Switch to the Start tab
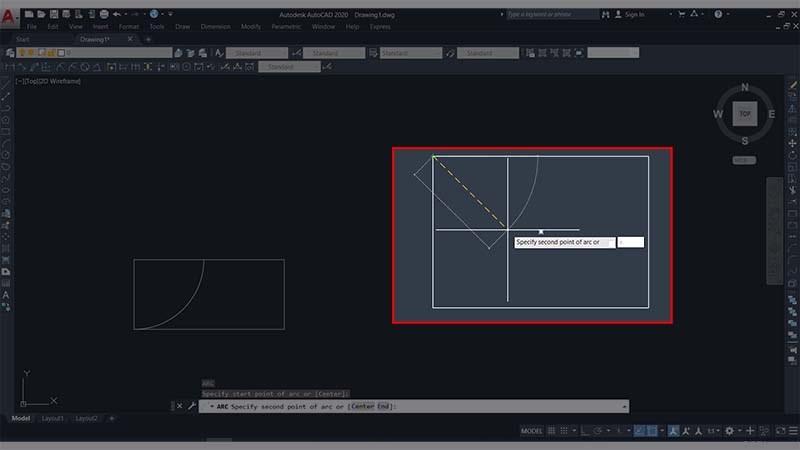The width and height of the screenshot is (800, 450). (22, 39)
